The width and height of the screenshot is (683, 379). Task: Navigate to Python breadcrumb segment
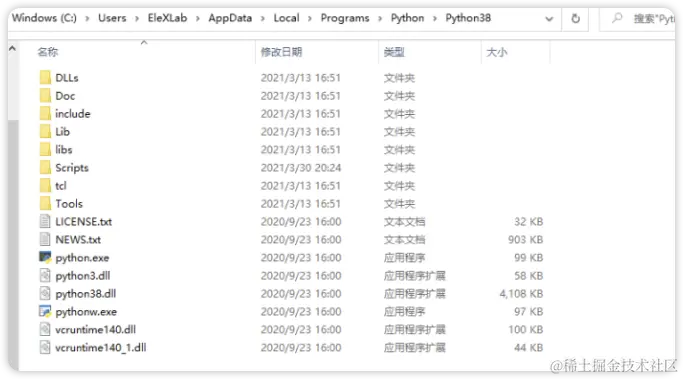407,18
